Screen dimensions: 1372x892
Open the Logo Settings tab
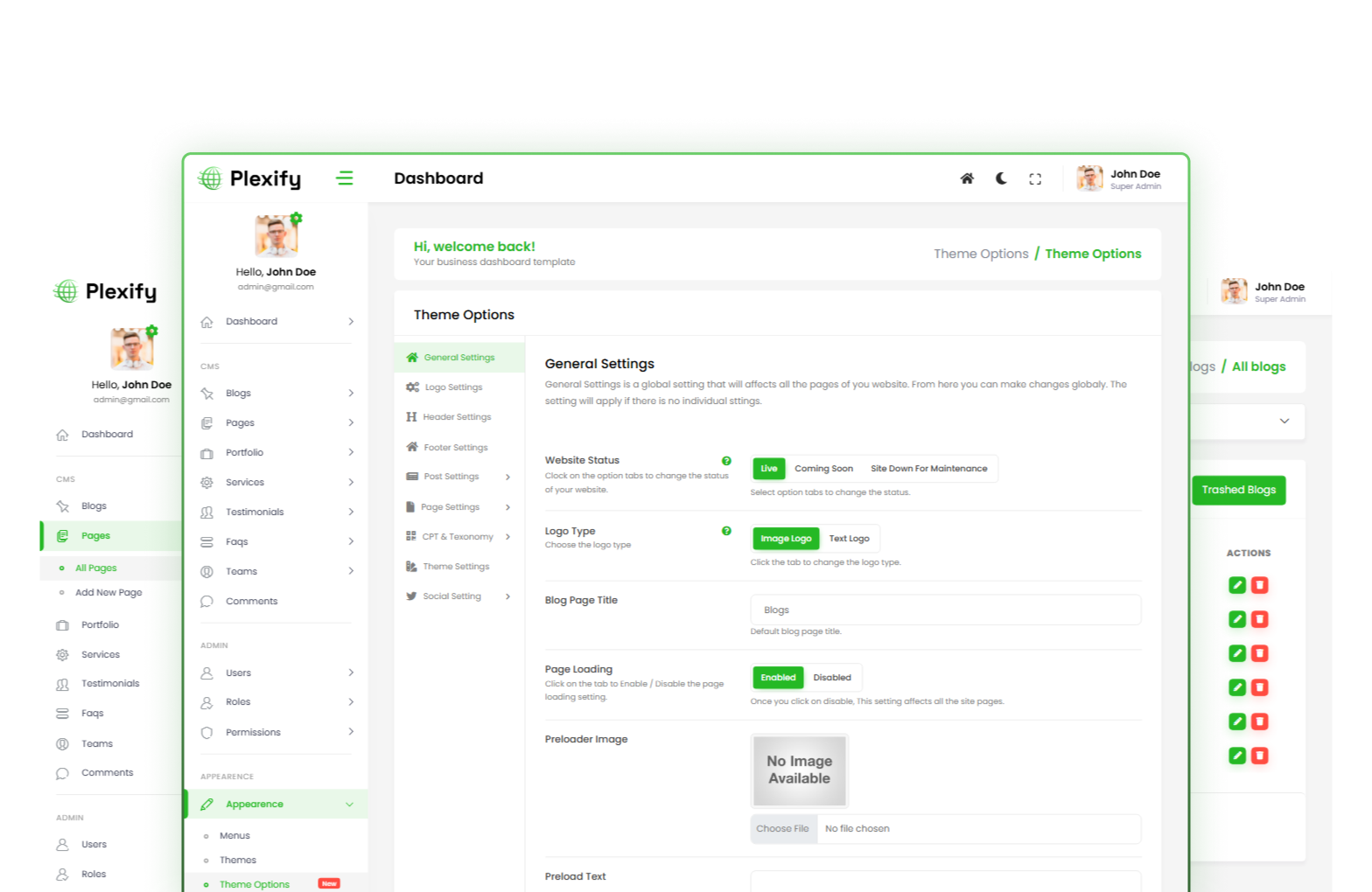[x=452, y=387]
